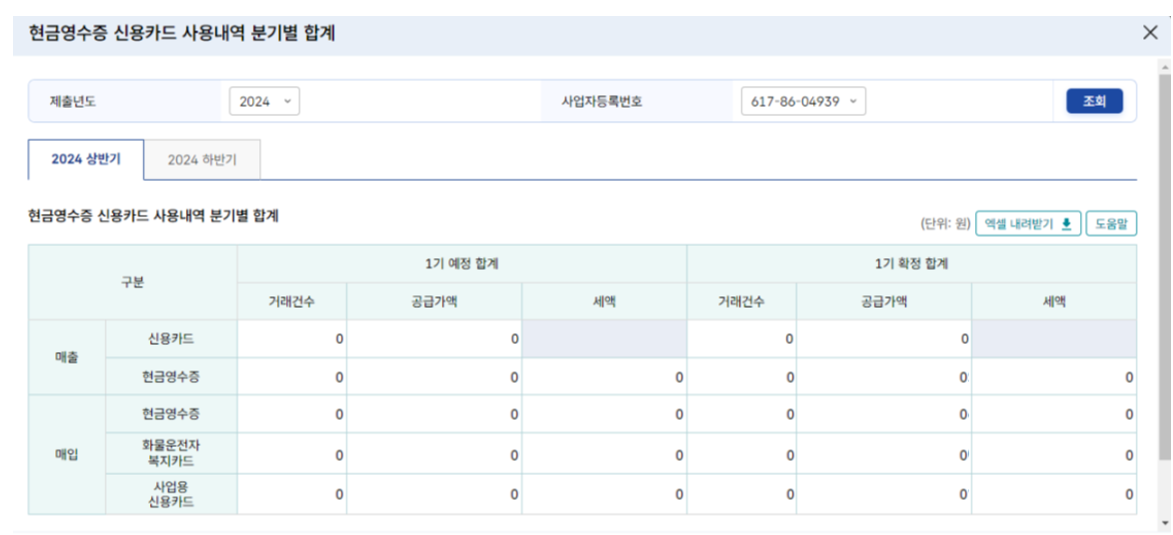Click the scrollbar down arrow
The image size is (1173, 535).
click(1165, 522)
